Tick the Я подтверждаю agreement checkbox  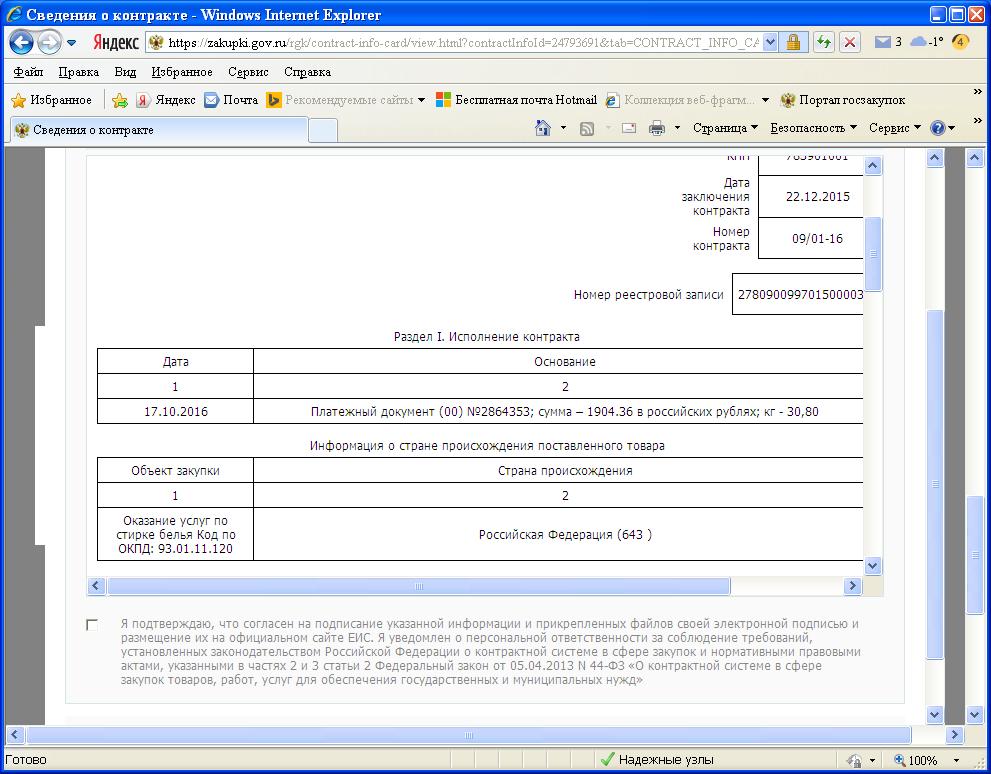tap(92, 625)
